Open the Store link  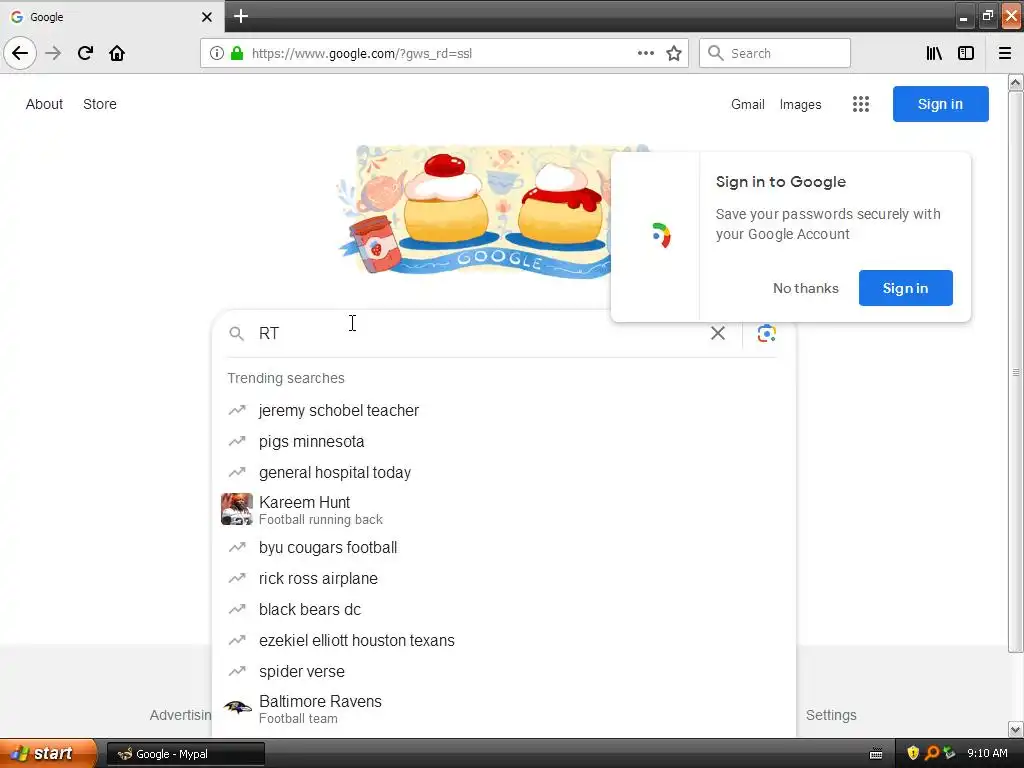click(x=100, y=104)
